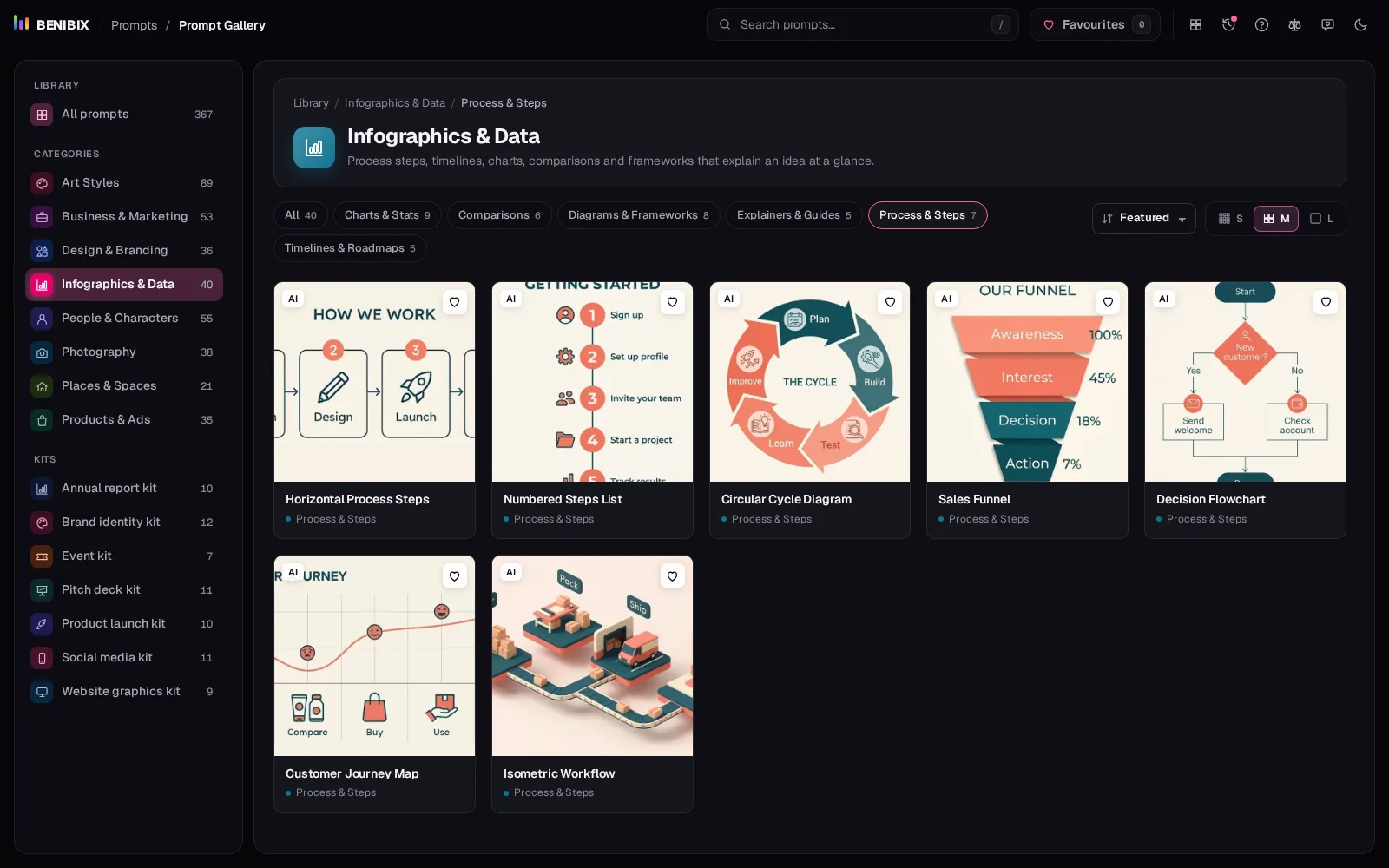Viewport: 1389px width, 868px height.
Task: Click the All prompts grid icon
Action: pos(42,115)
